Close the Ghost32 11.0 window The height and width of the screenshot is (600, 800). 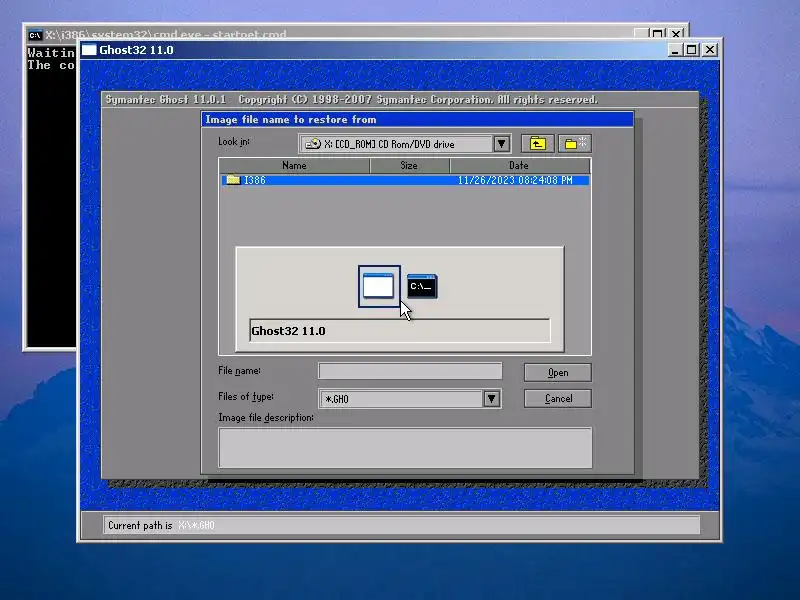[710, 50]
